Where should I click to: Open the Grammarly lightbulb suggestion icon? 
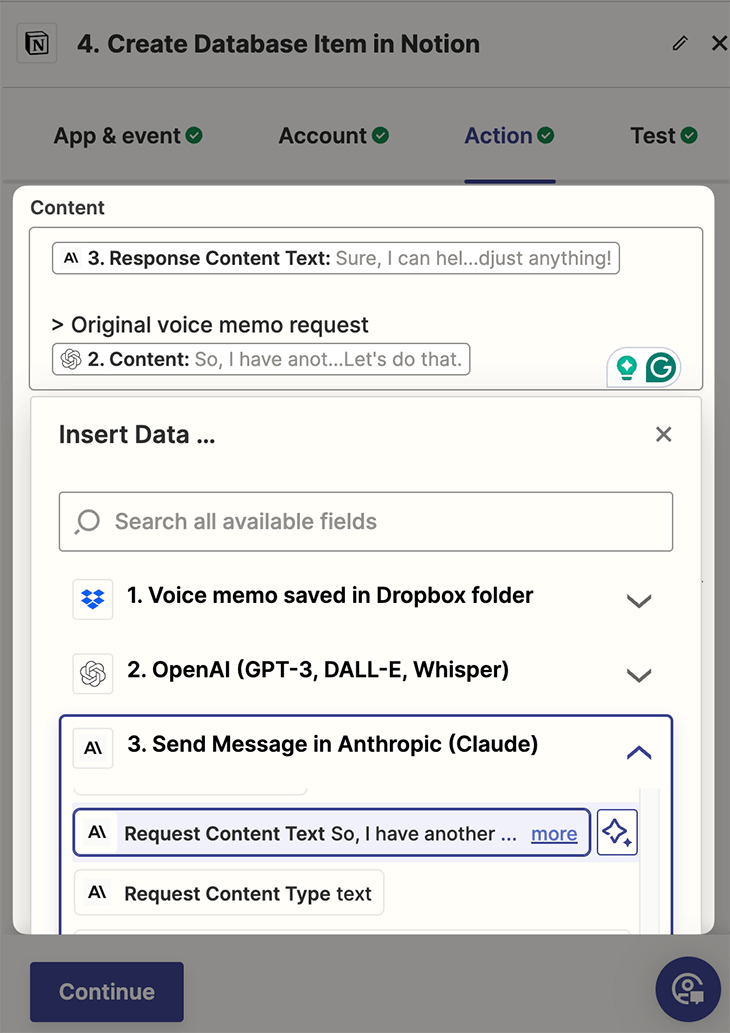(x=626, y=368)
